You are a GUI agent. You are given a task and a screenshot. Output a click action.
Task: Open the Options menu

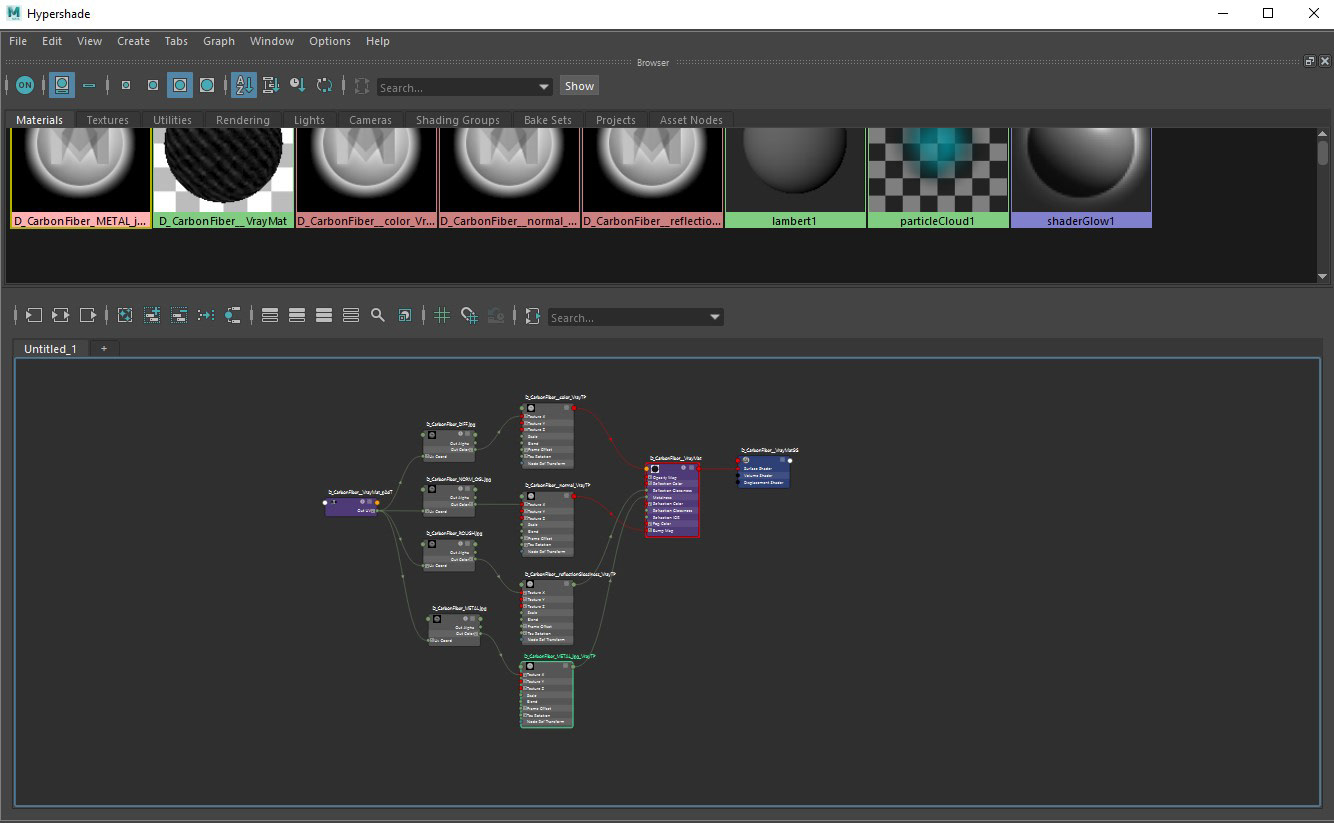330,41
